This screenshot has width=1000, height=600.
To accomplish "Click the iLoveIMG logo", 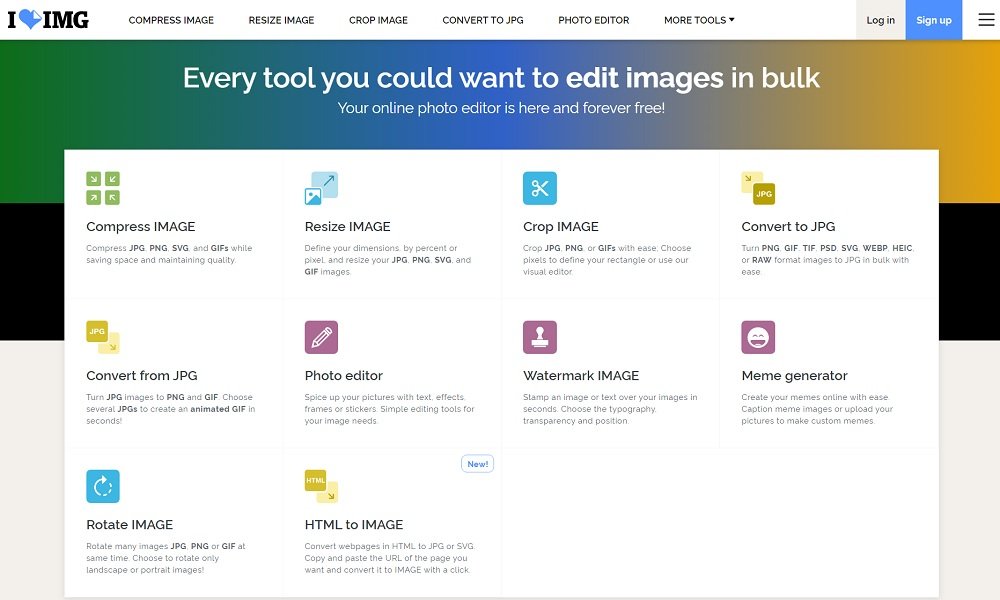I will tap(48, 20).
